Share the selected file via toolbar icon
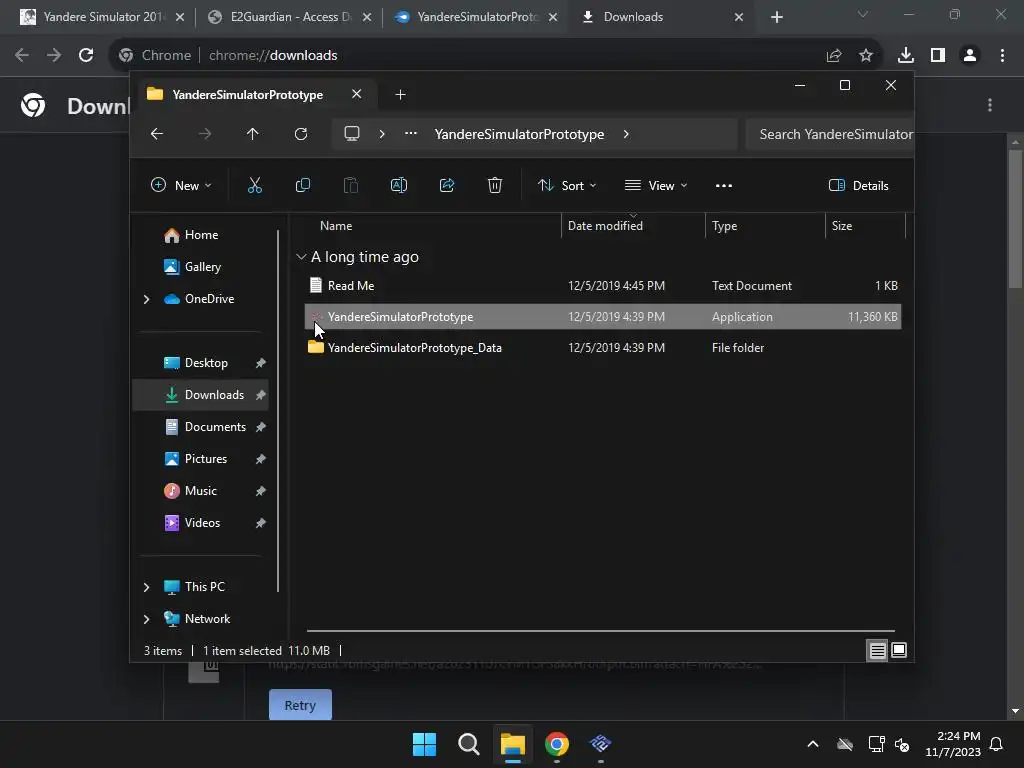Viewport: 1024px width, 768px height. [447, 185]
